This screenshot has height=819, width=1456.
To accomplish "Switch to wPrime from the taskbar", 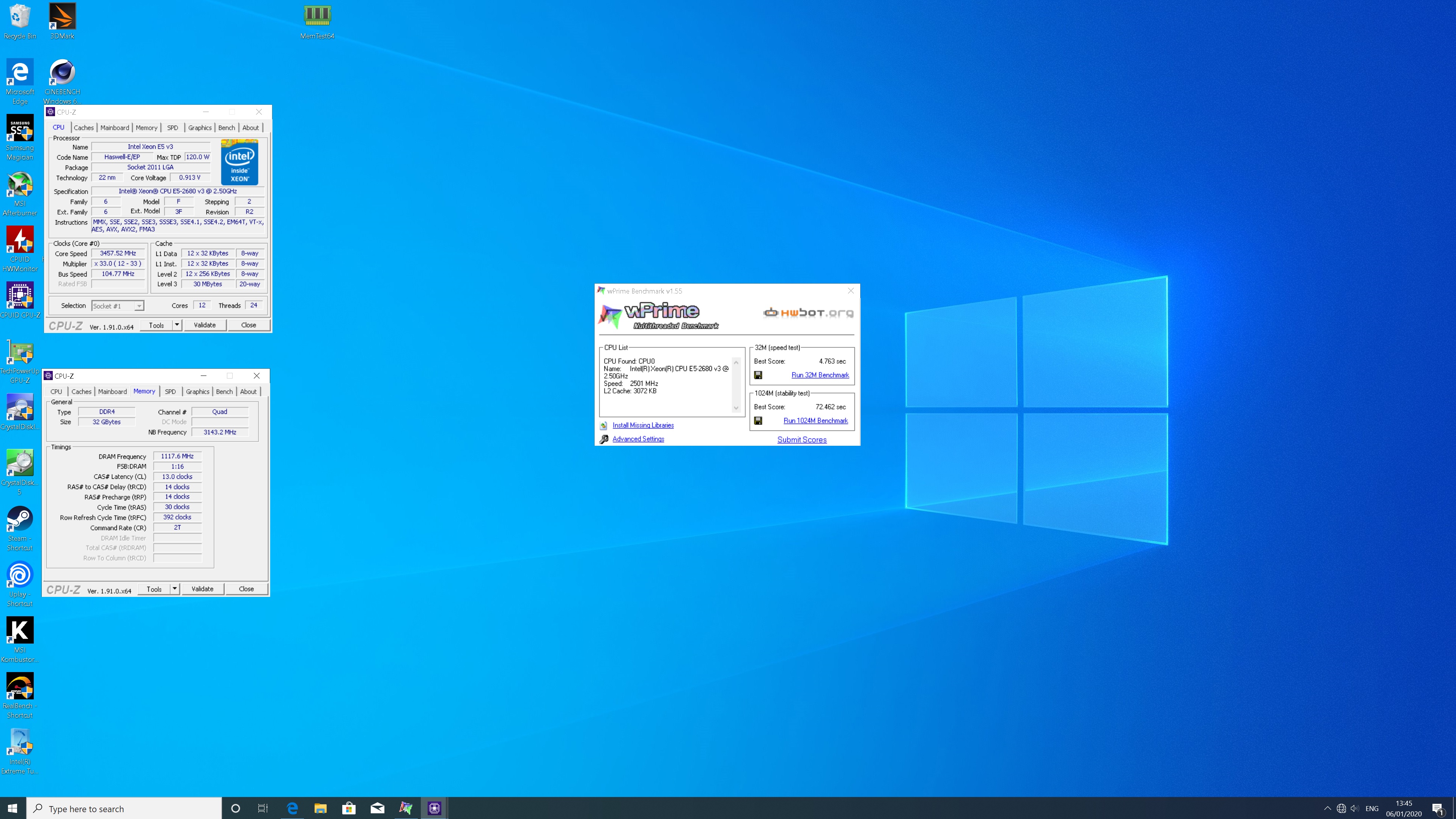I will [x=406, y=808].
